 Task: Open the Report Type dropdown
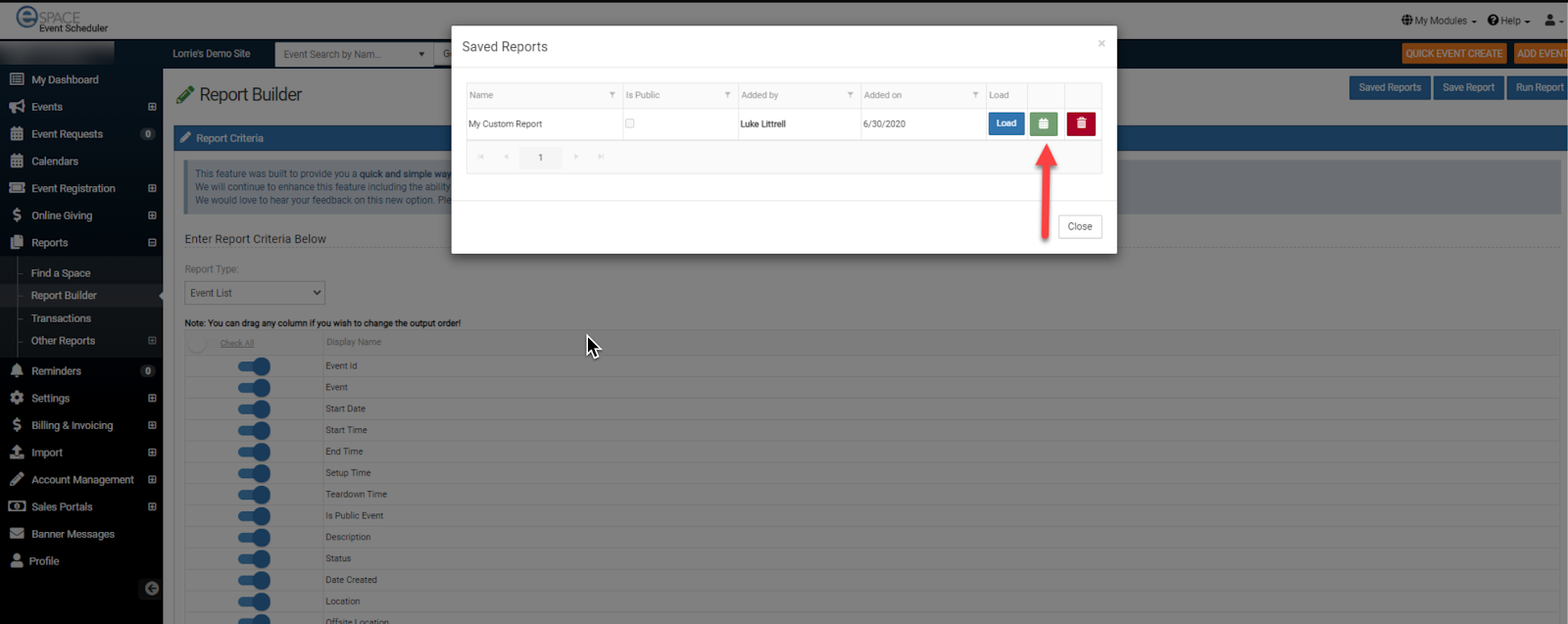click(x=255, y=293)
